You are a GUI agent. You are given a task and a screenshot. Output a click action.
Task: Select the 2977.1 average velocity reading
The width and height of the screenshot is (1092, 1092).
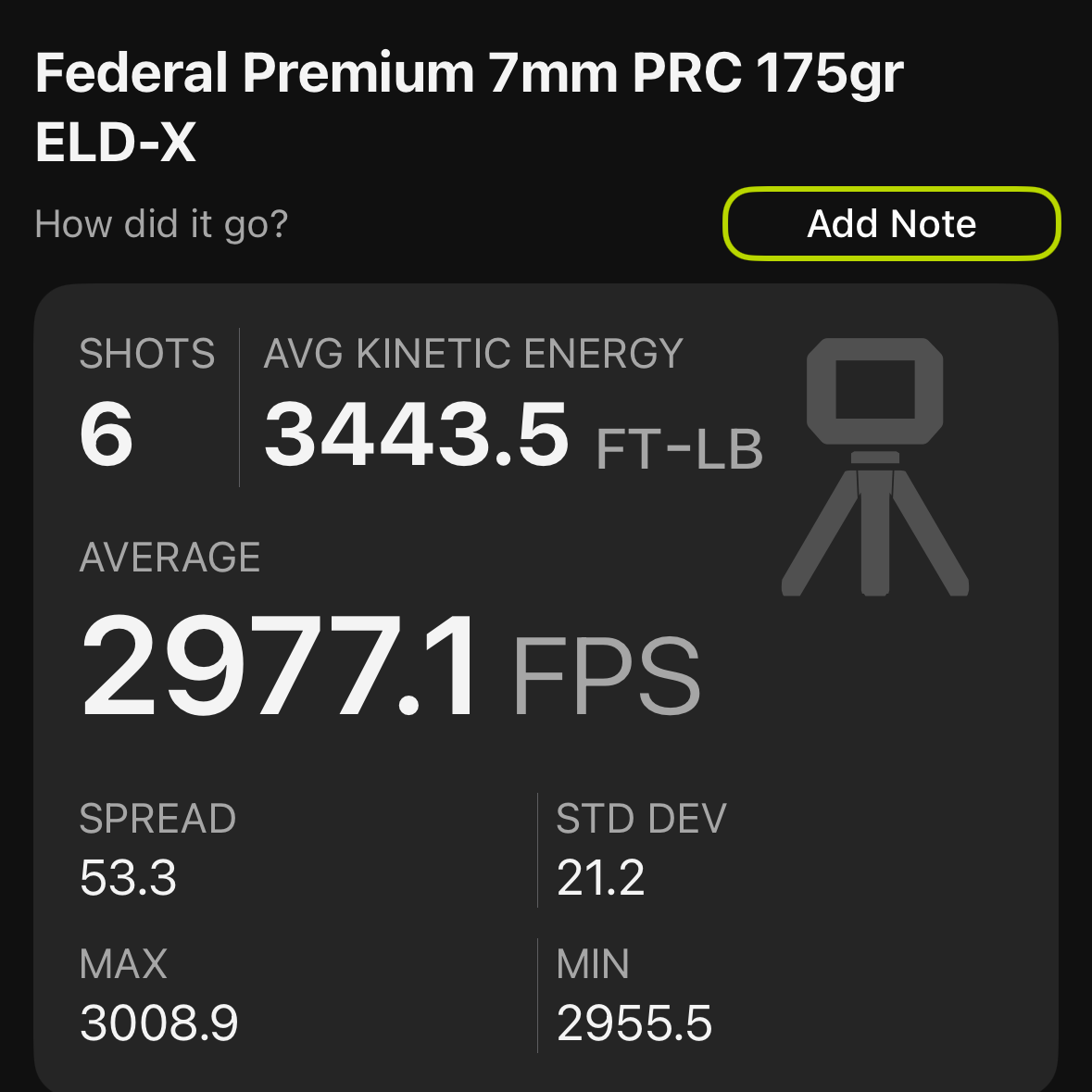(282, 667)
